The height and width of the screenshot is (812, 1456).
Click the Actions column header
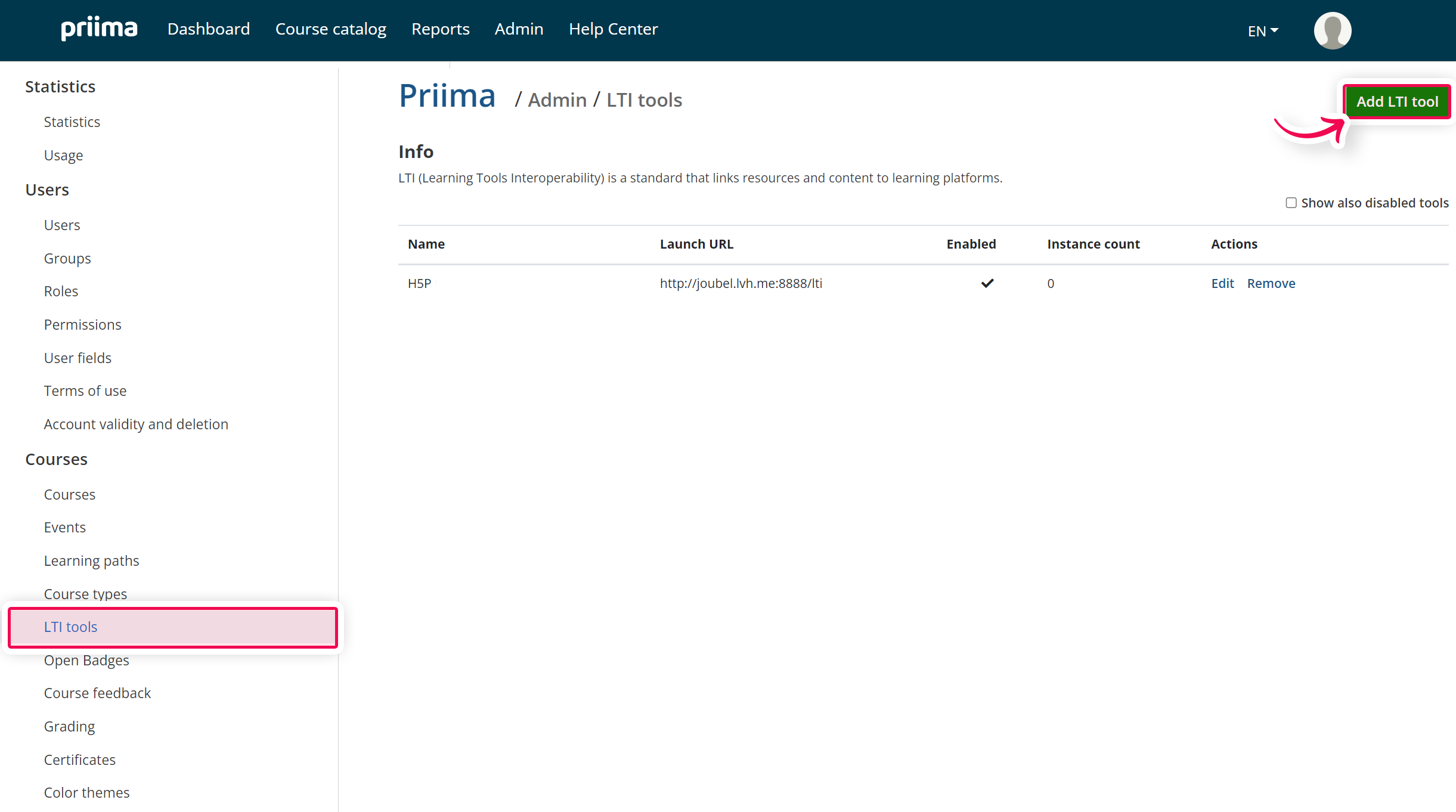pos(1234,244)
